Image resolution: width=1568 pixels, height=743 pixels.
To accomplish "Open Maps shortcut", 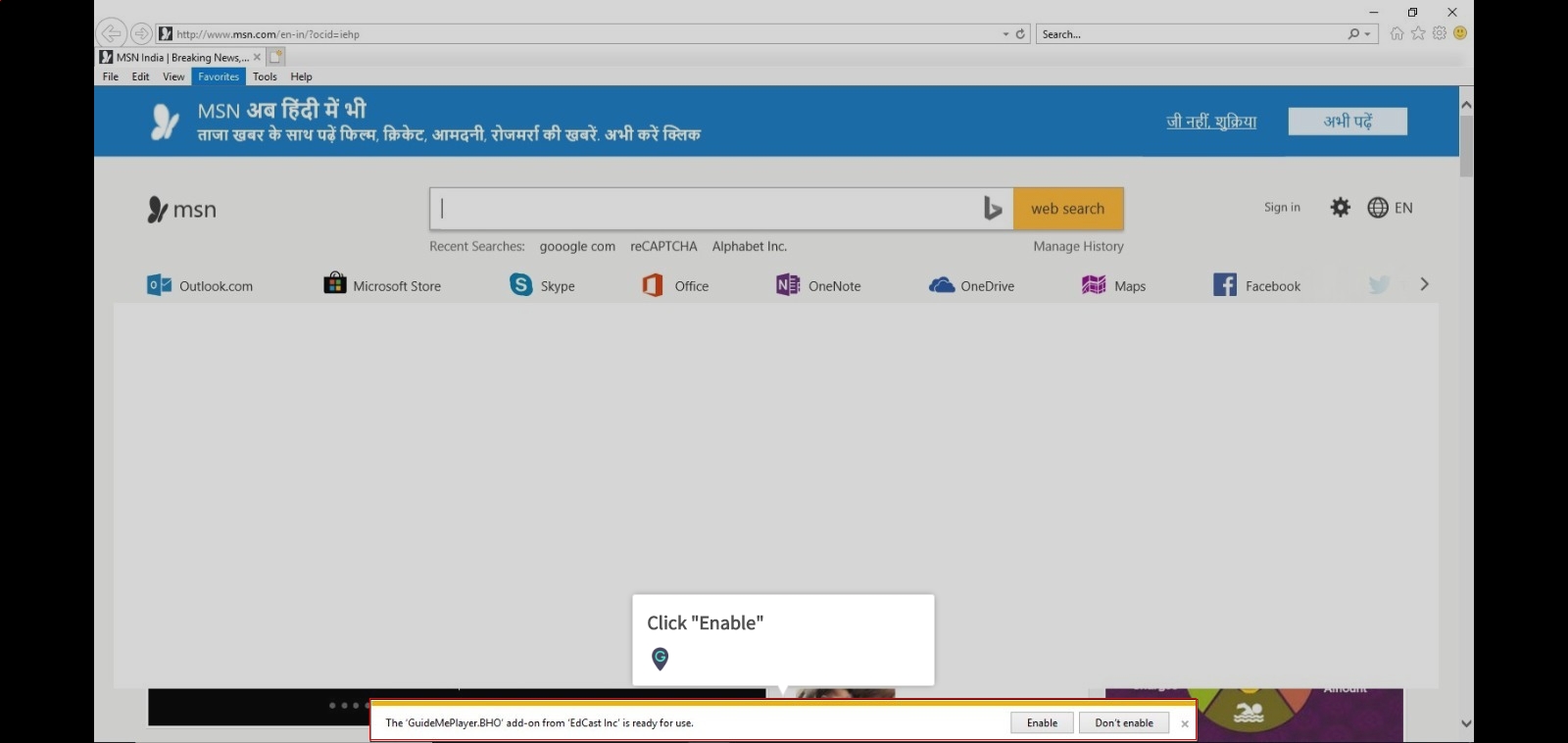I will click(1113, 285).
